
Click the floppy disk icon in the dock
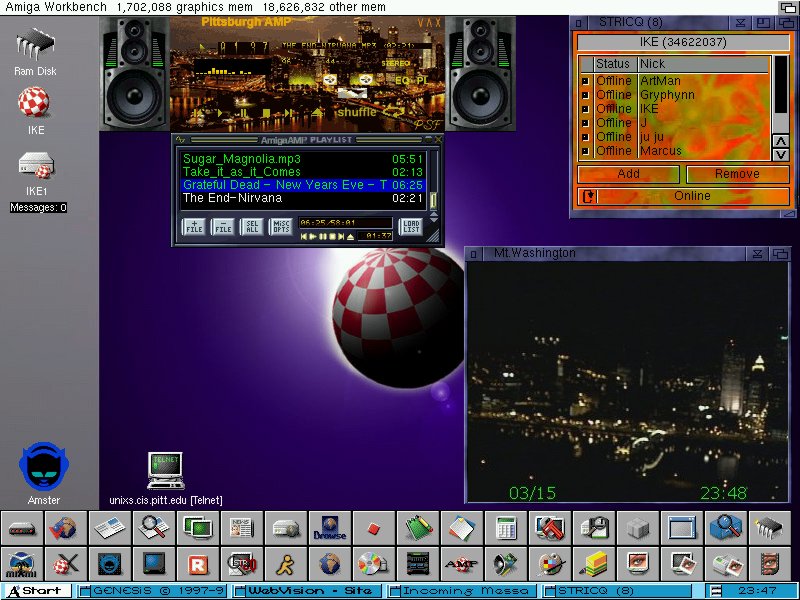[594, 527]
